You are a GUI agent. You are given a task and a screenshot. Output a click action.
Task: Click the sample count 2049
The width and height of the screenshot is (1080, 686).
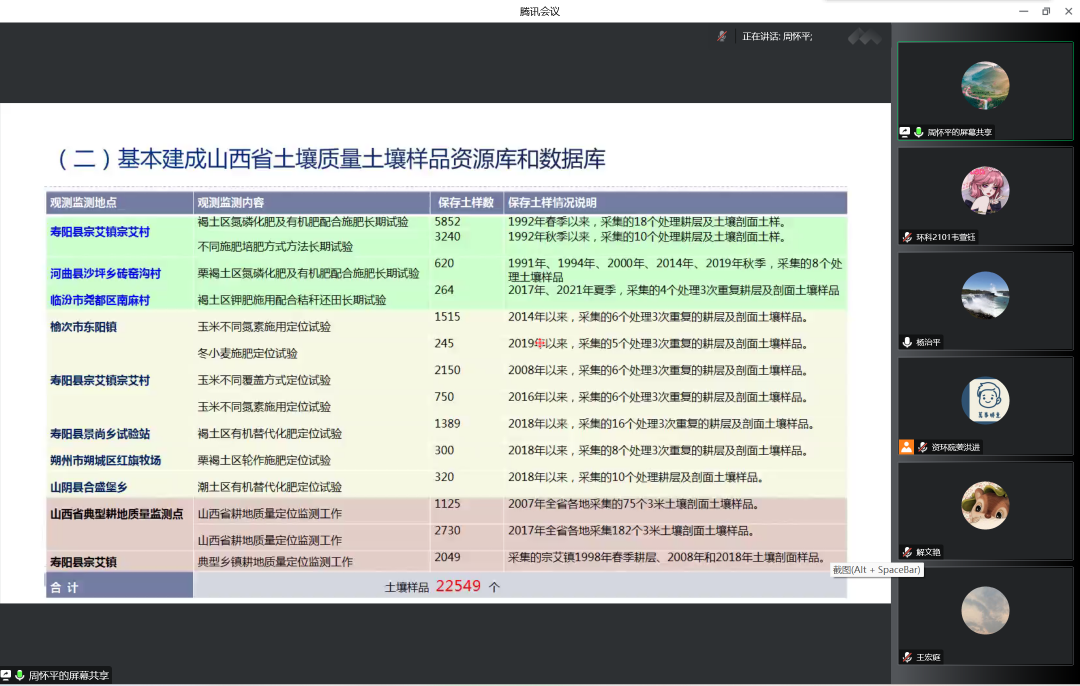(x=447, y=557)
